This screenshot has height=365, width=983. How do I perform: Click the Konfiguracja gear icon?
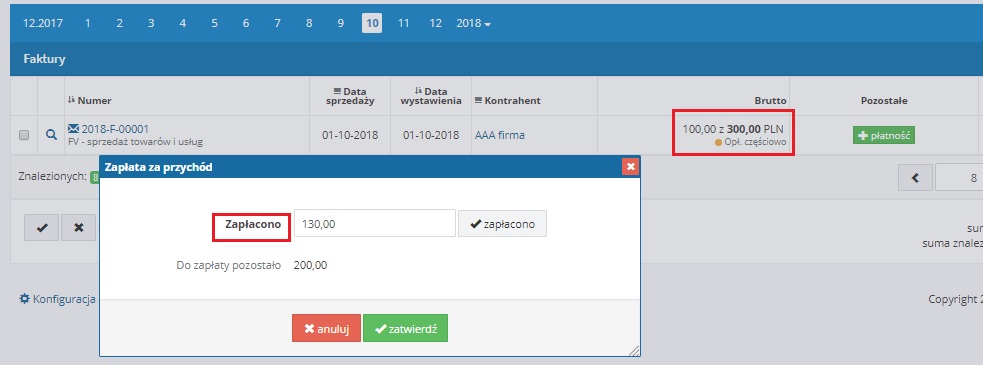24,299
